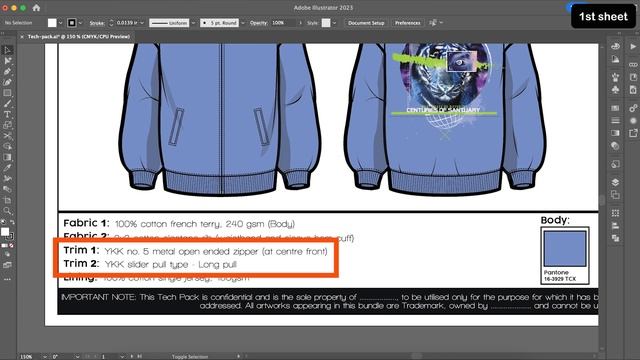
Task: Click the white fill swatch in control bar
Action: (x=52, y=23)
